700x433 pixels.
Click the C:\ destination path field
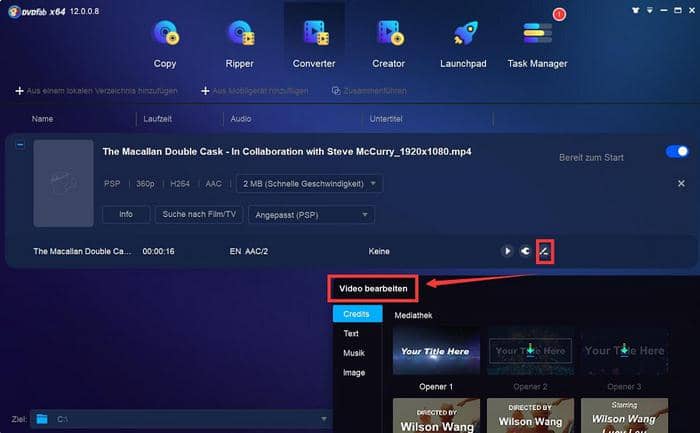click(x=181, y=419)
